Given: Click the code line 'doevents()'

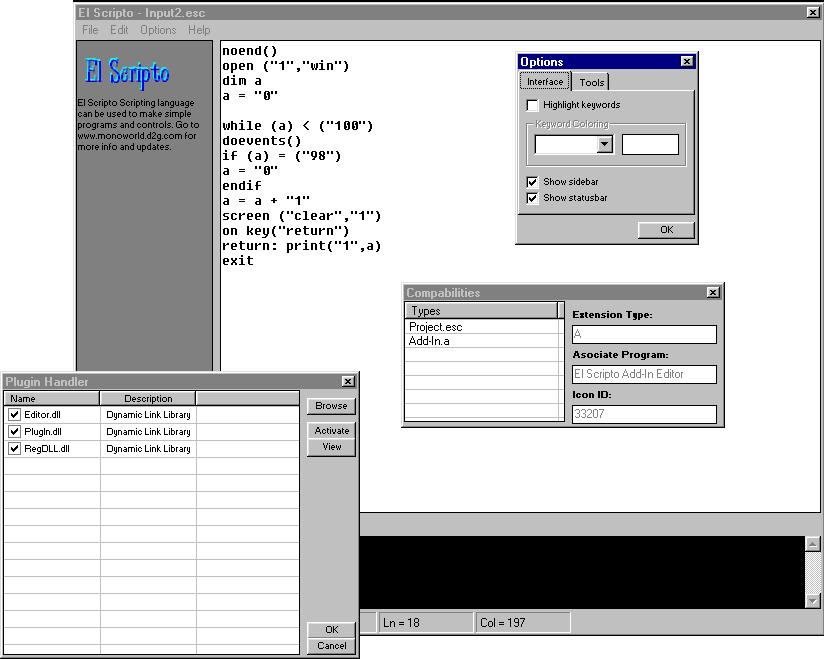Looking at the screenshot, I should point(262,141).
